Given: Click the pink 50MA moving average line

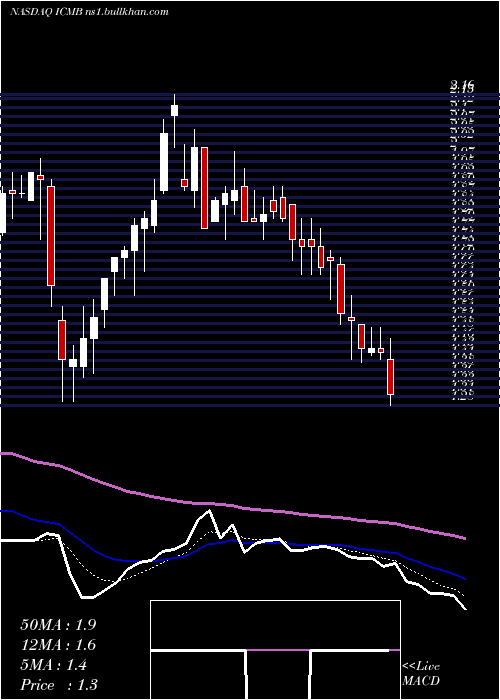Looking at the screenshot, I should (232, 506).
